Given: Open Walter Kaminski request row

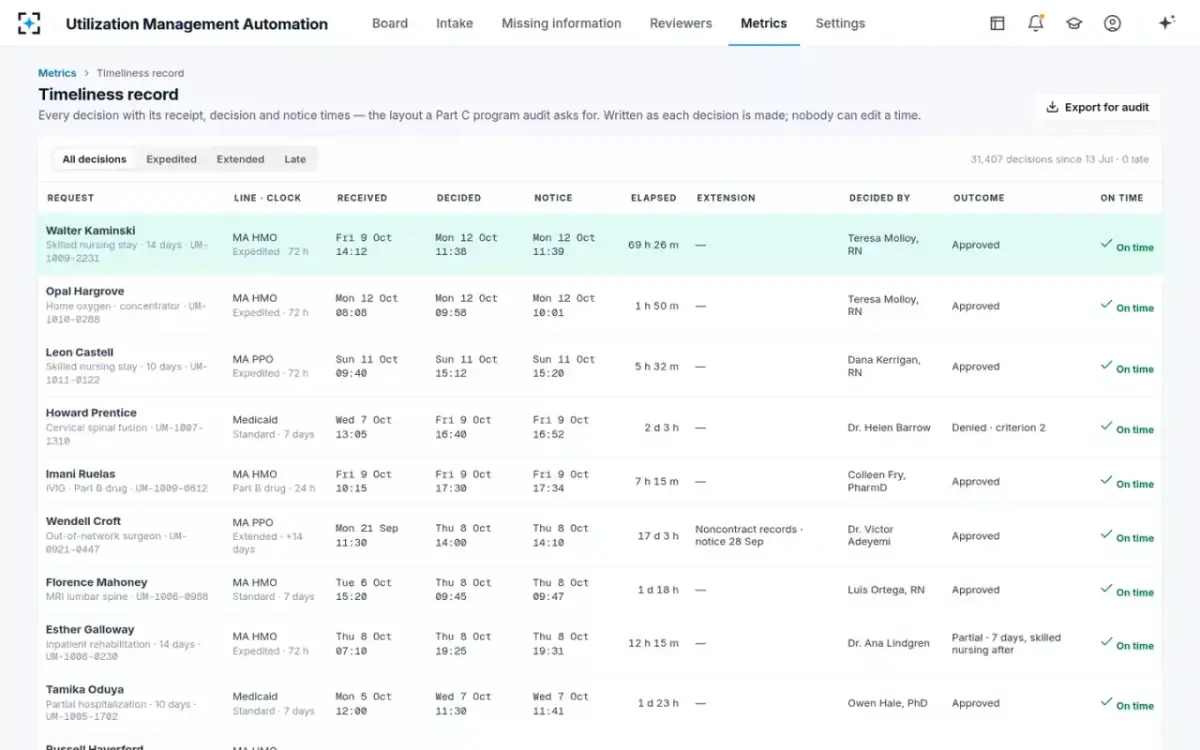Looking at the screenshot, I should 600,245.
